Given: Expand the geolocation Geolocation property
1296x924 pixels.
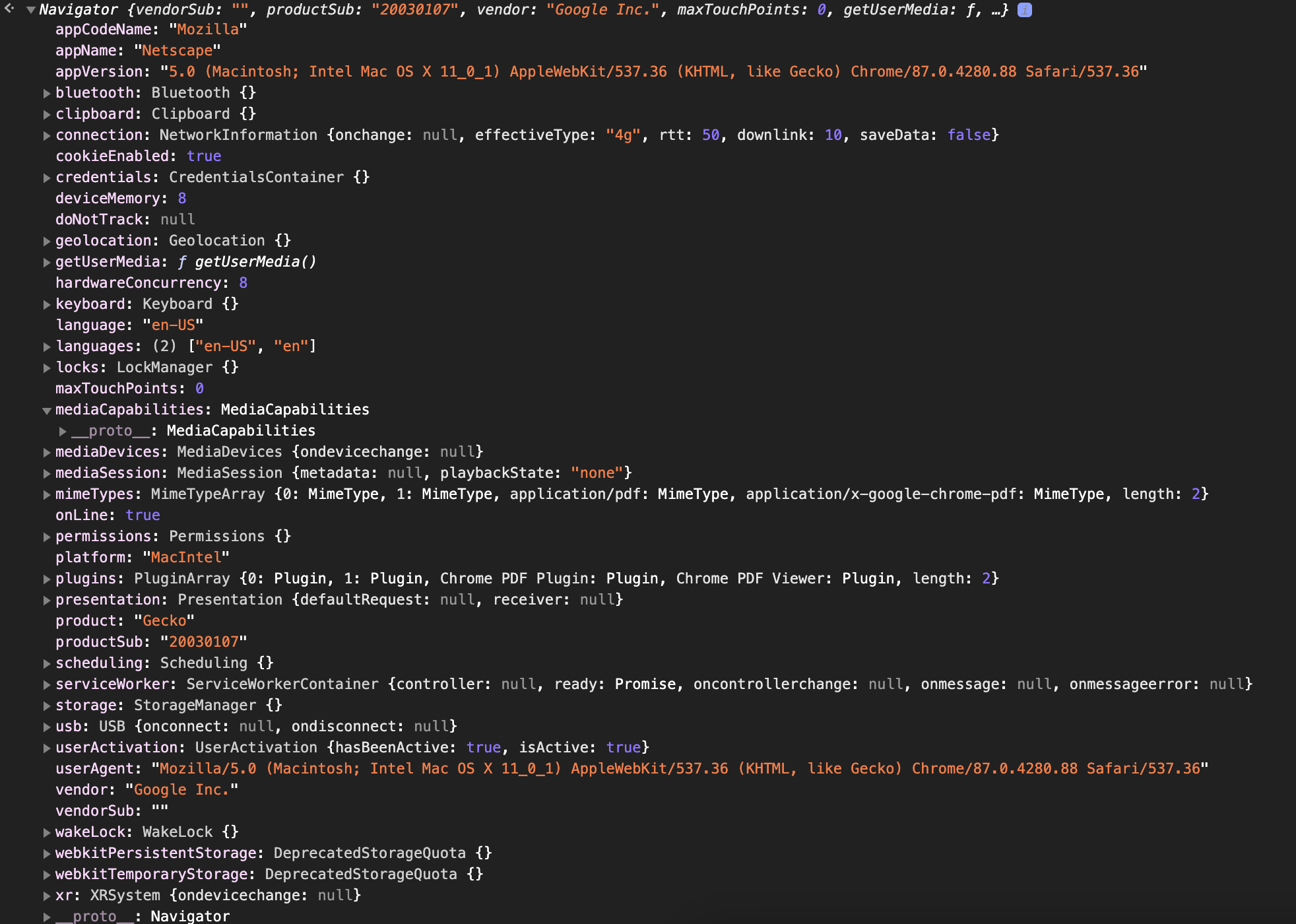Looking at the screenshot, I should tap(47, 240).
